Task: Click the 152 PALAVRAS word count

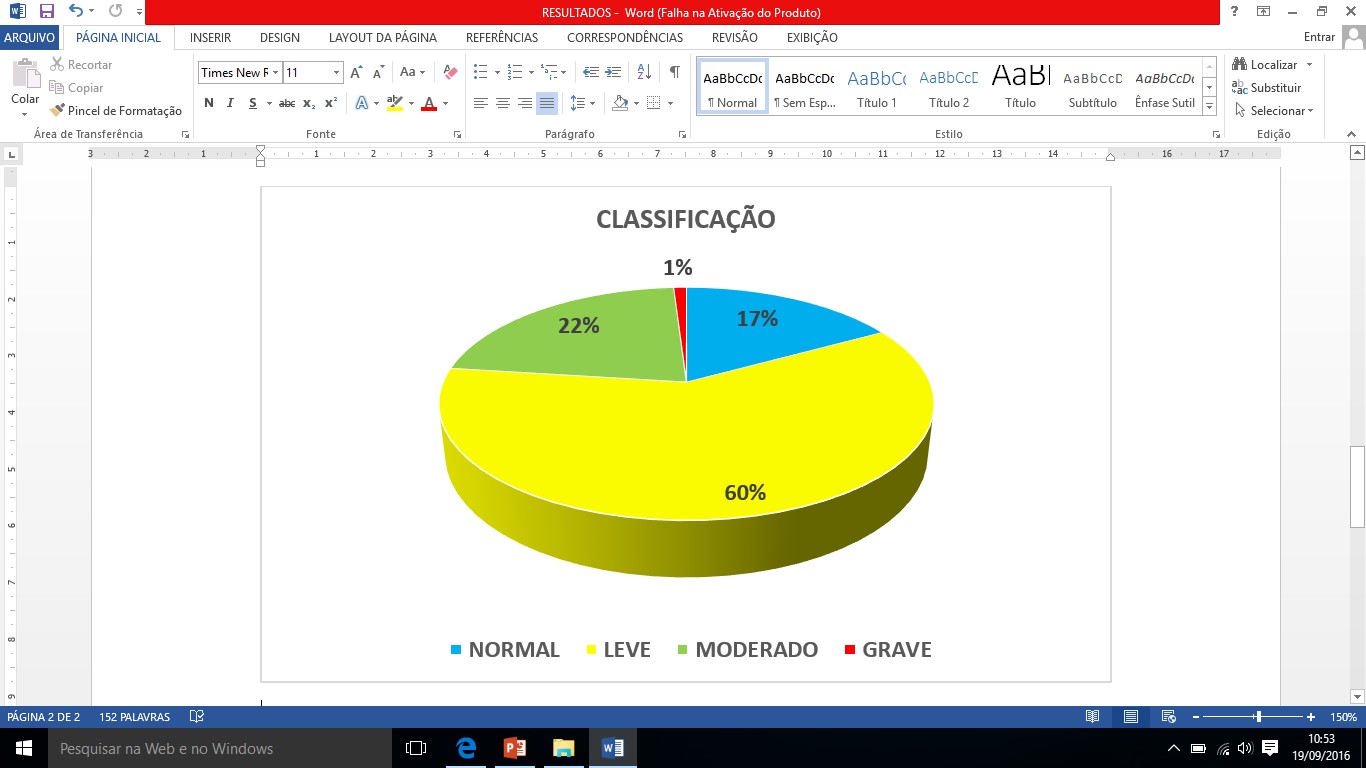Action: point(134,717)
